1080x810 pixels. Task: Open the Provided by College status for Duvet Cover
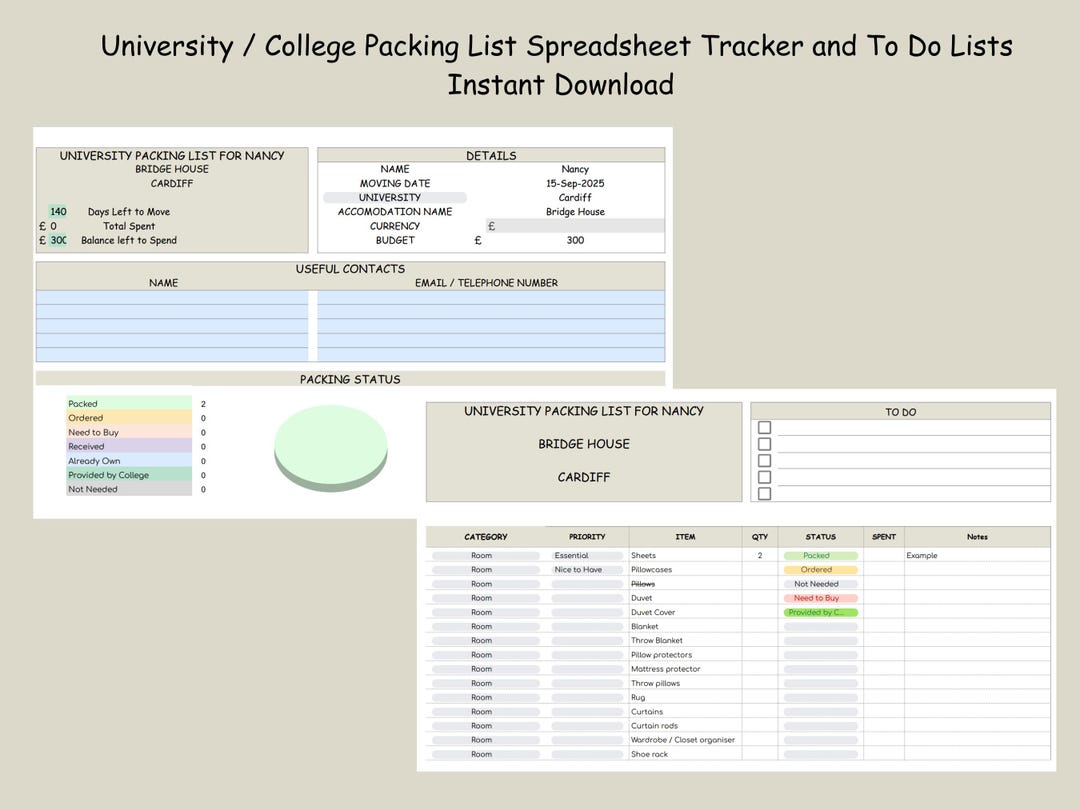(820, 612)
